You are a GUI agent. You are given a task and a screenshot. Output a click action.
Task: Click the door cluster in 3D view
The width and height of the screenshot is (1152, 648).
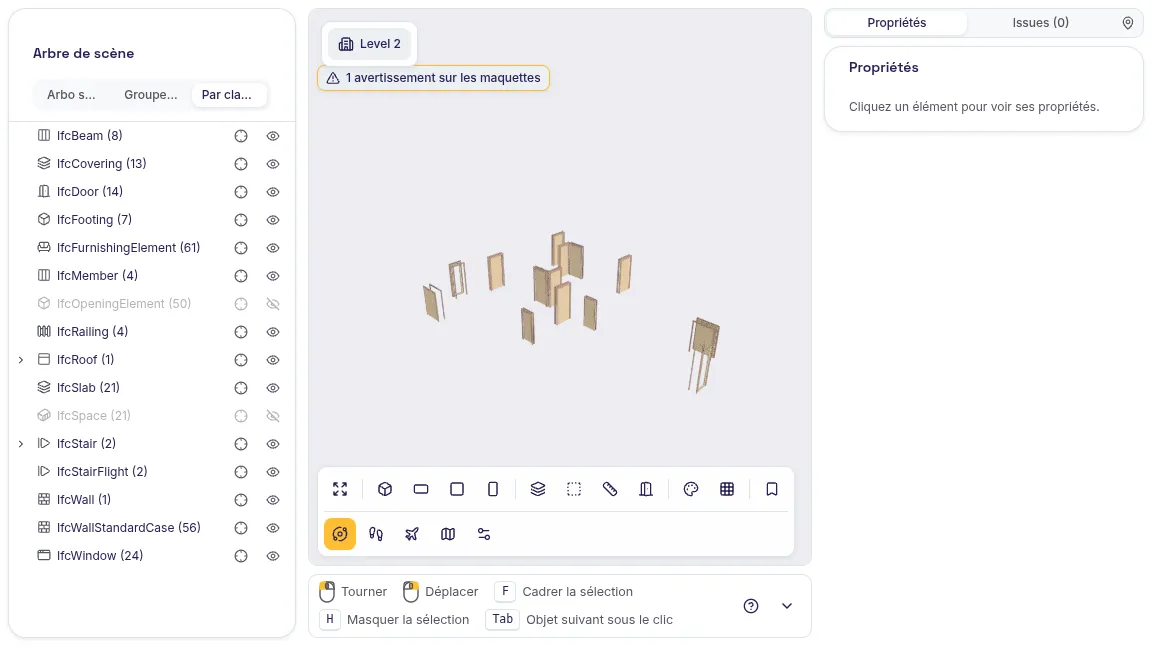560,283
